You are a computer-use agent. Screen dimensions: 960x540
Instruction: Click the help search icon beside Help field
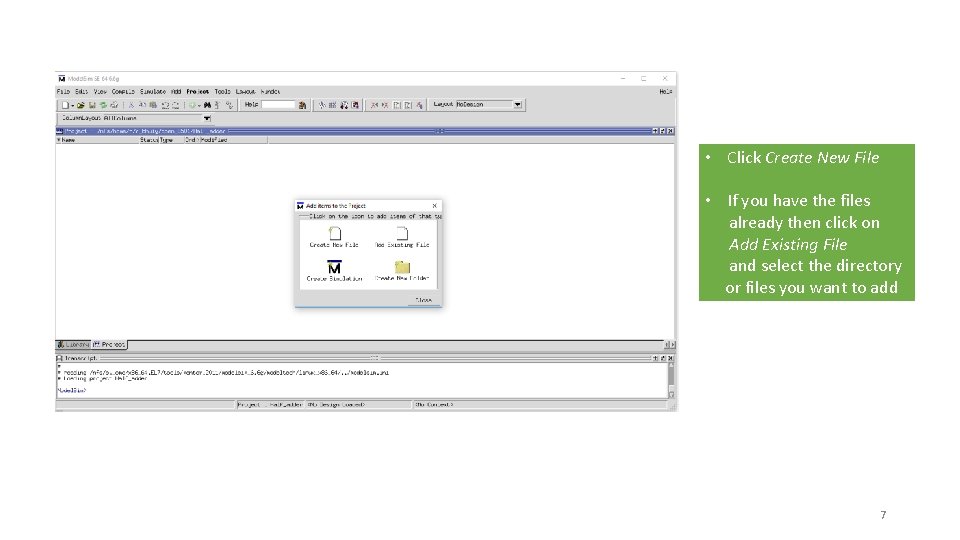(x=302, y=105)
